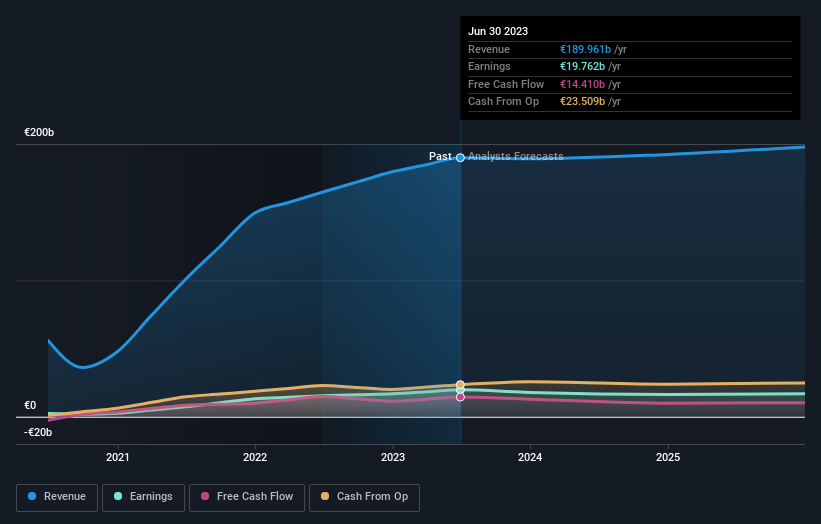Image resolution: width=821 pixels, height=524 pixels.
Task: Click the Cash From Op label in tooltip
Action: [x=503, y=102]
